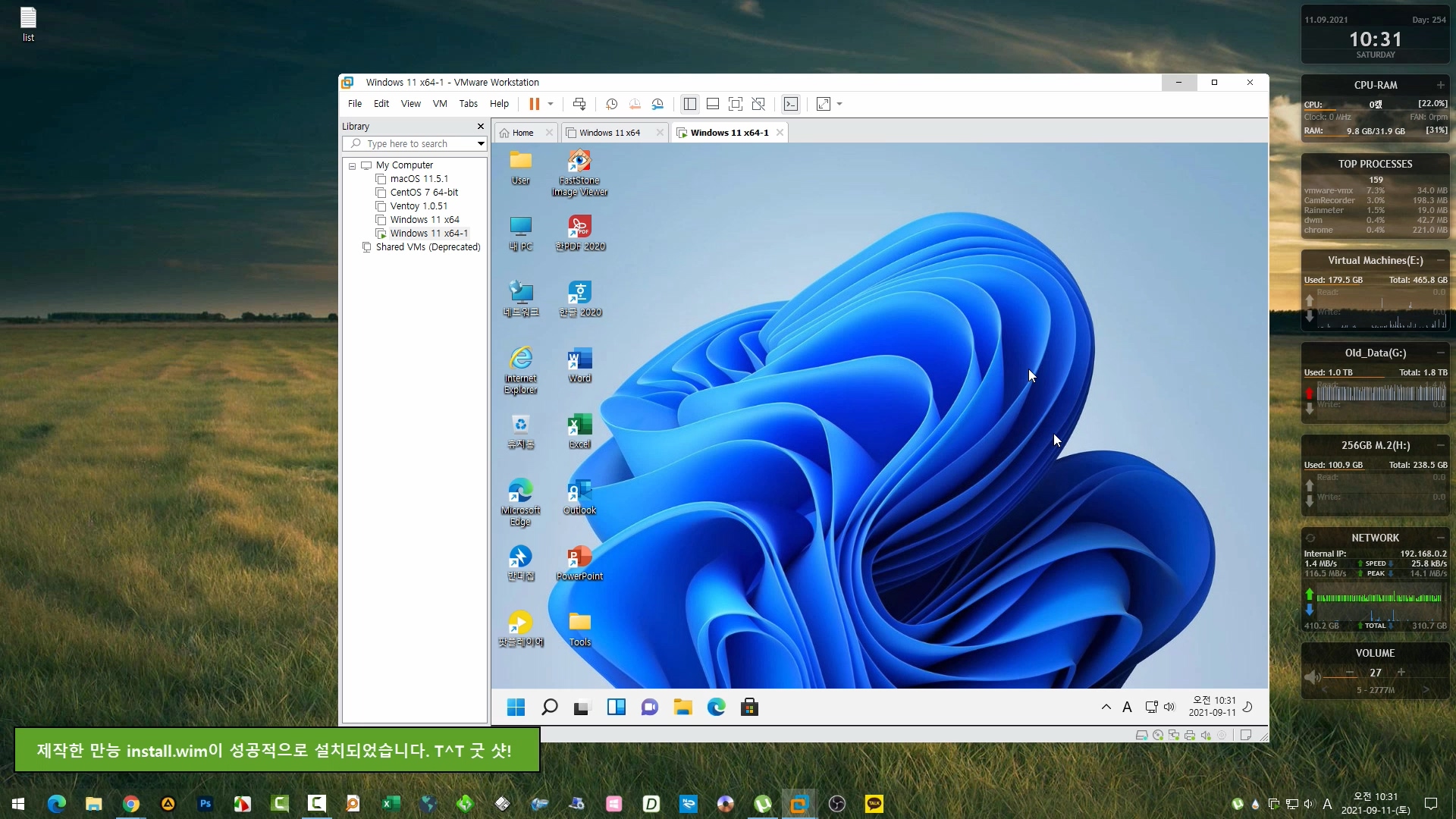Open the VM menu
Image resolution: width=1456 pixels, height=819 pixels.
[439, 104]
